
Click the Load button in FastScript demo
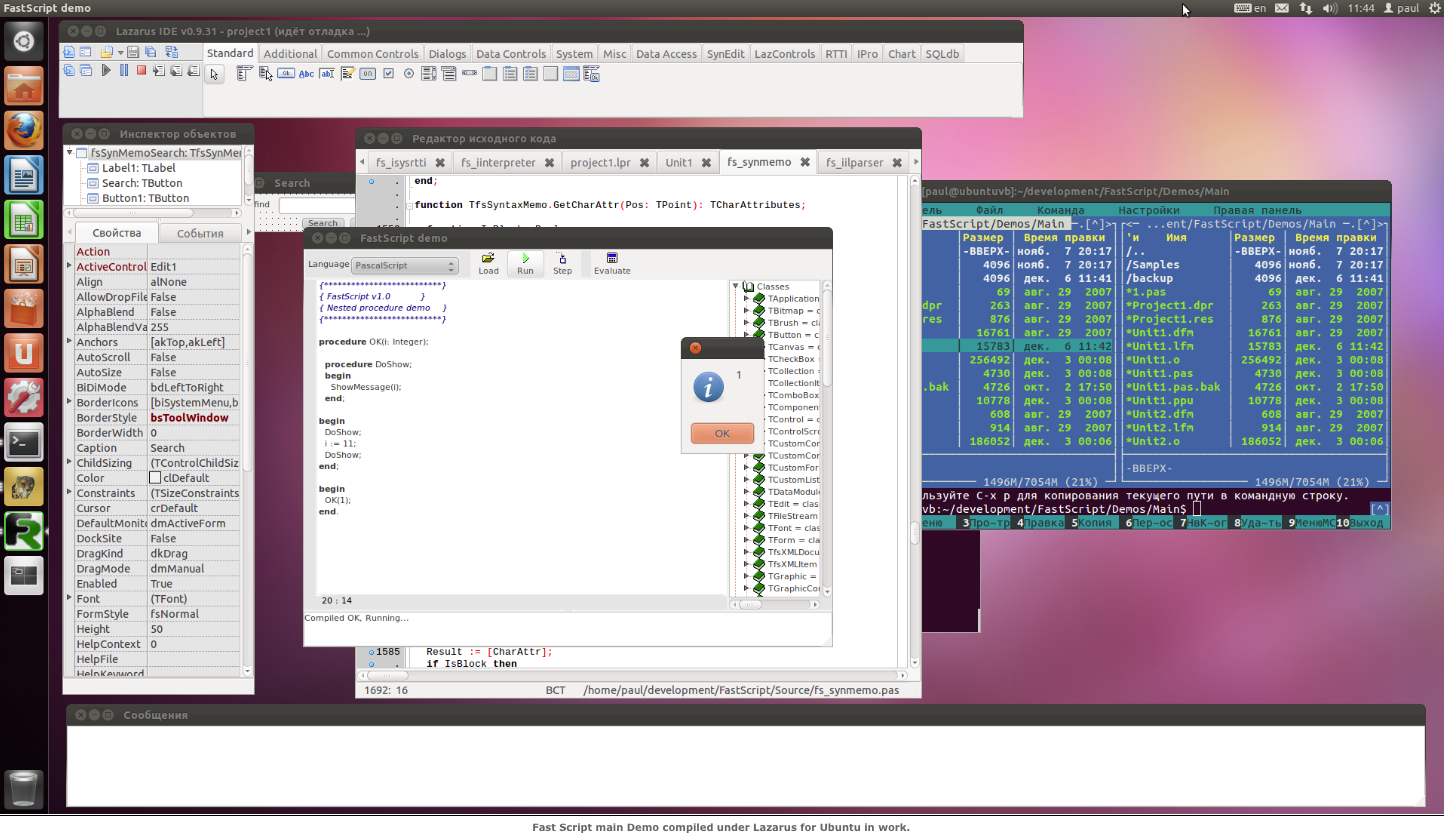[488, 264]
